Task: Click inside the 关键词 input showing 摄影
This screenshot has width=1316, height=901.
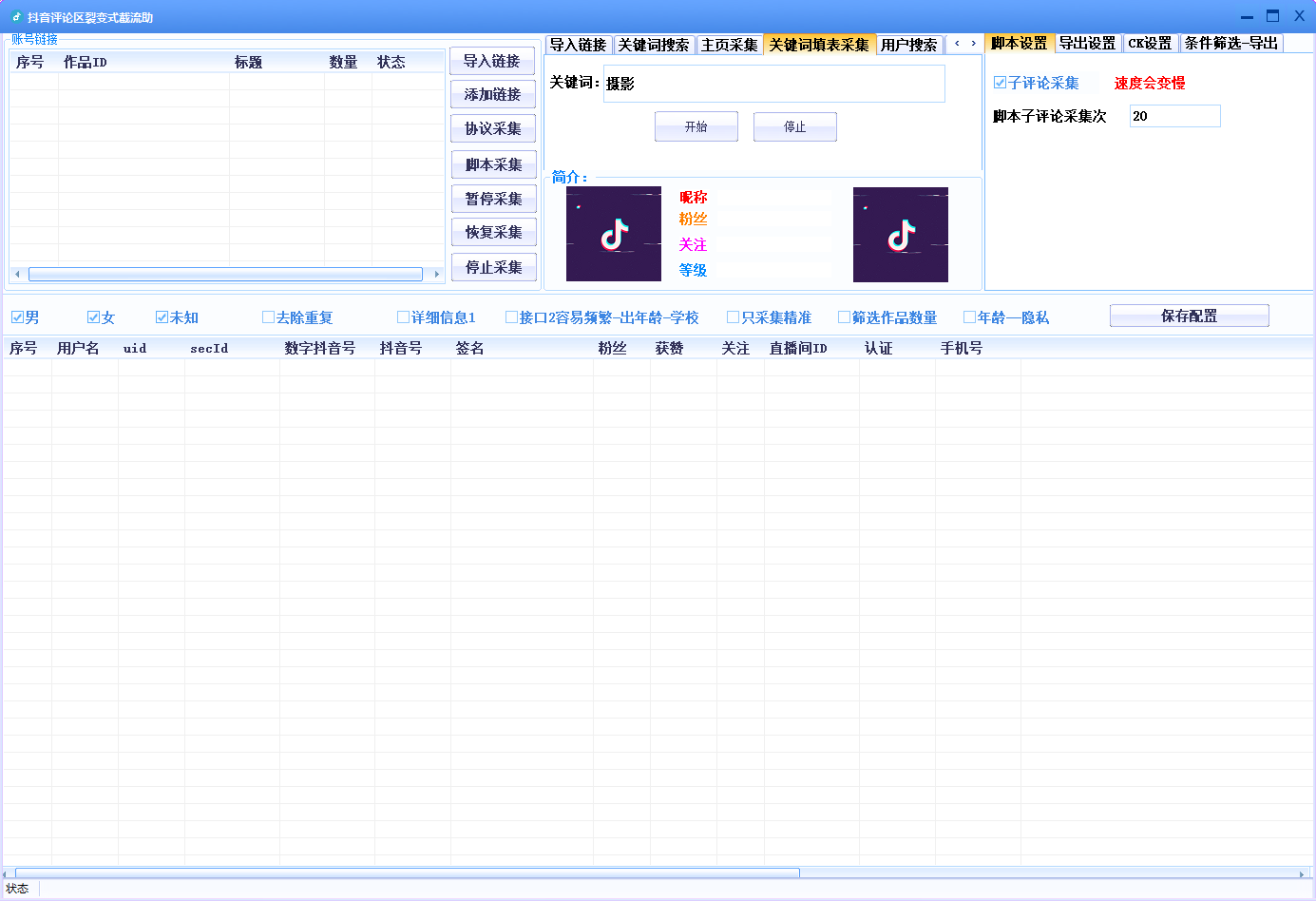Action: [773, 84]
